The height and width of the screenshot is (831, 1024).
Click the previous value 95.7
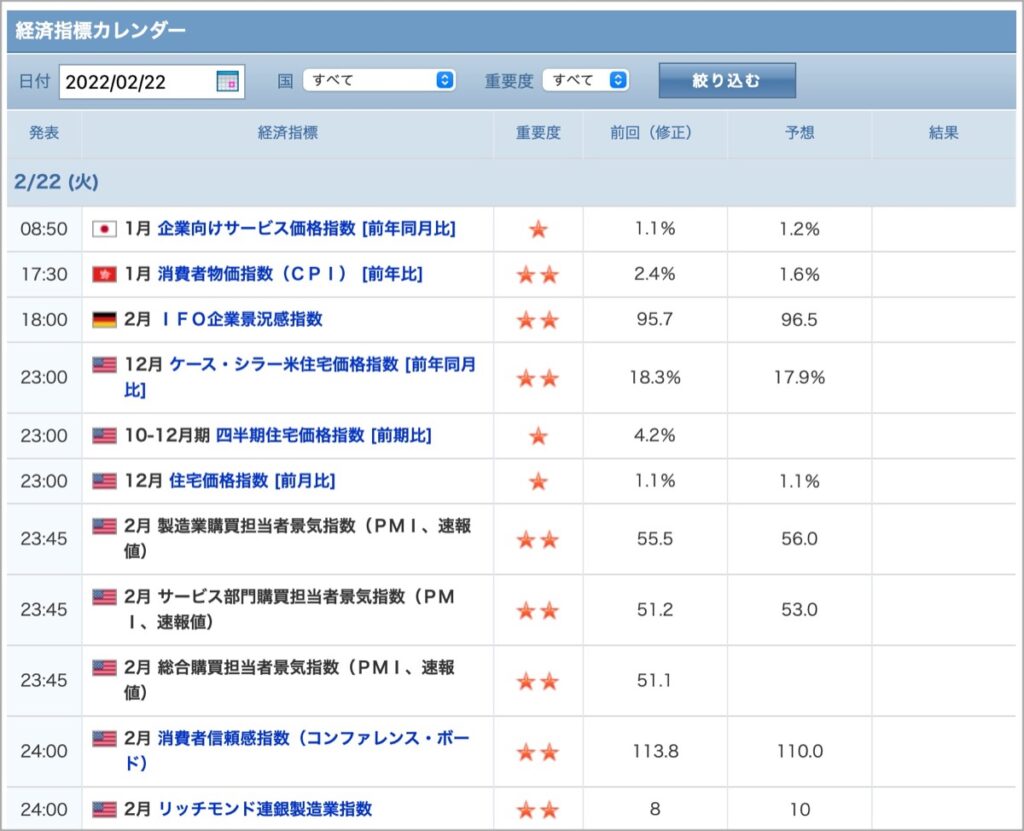pos(655,319)
